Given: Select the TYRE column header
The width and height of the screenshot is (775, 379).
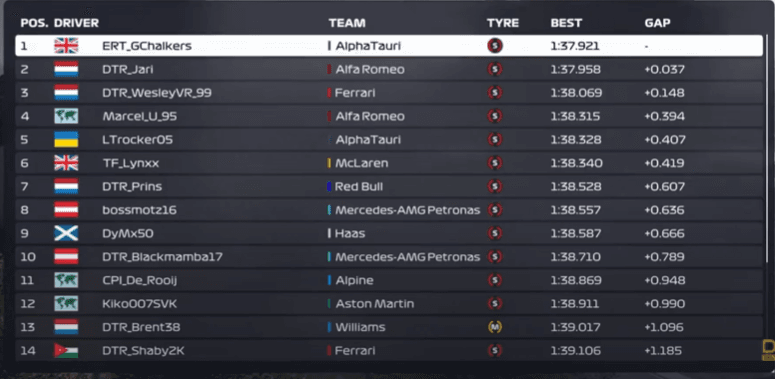Looking at the screenshot, I should tap(503, 23).
